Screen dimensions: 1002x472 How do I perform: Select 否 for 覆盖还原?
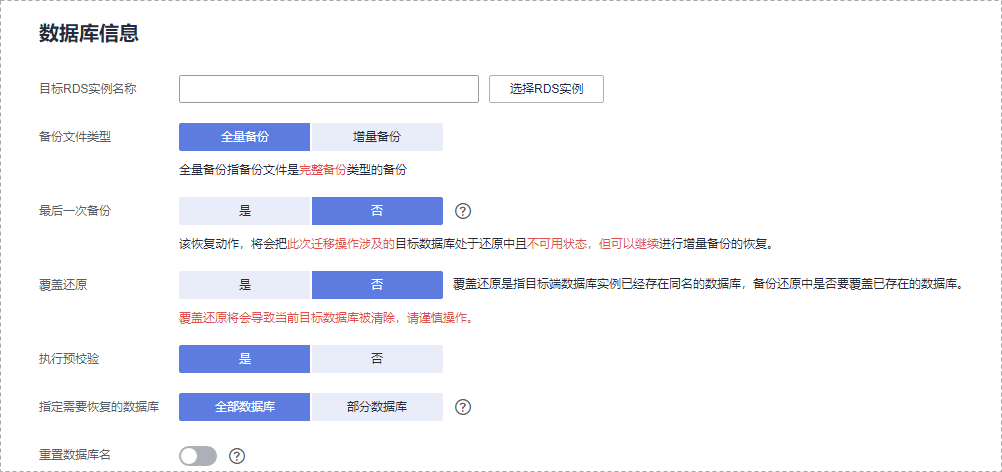[377, 285]
